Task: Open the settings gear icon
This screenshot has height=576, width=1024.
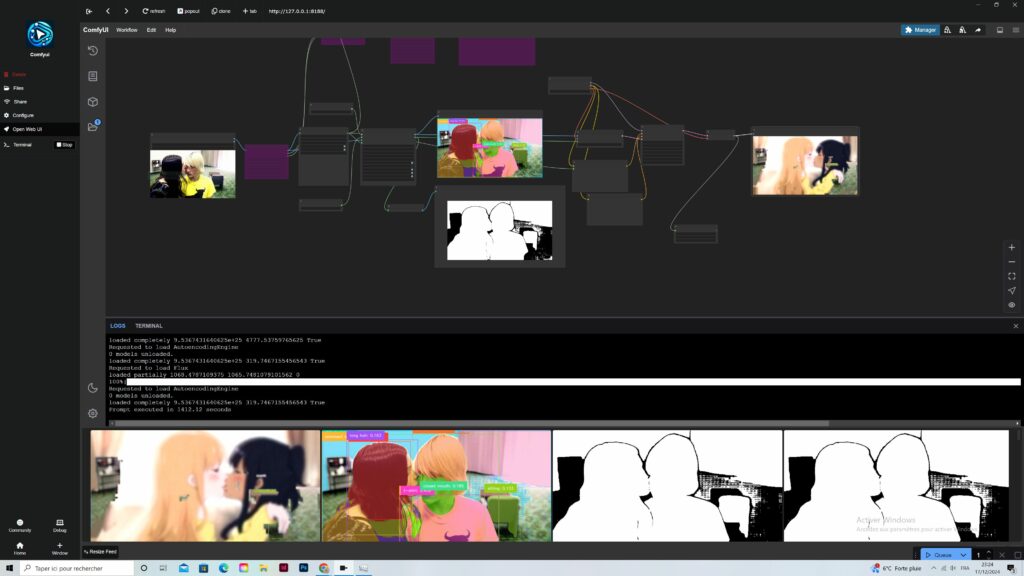Action: point(93,413)
